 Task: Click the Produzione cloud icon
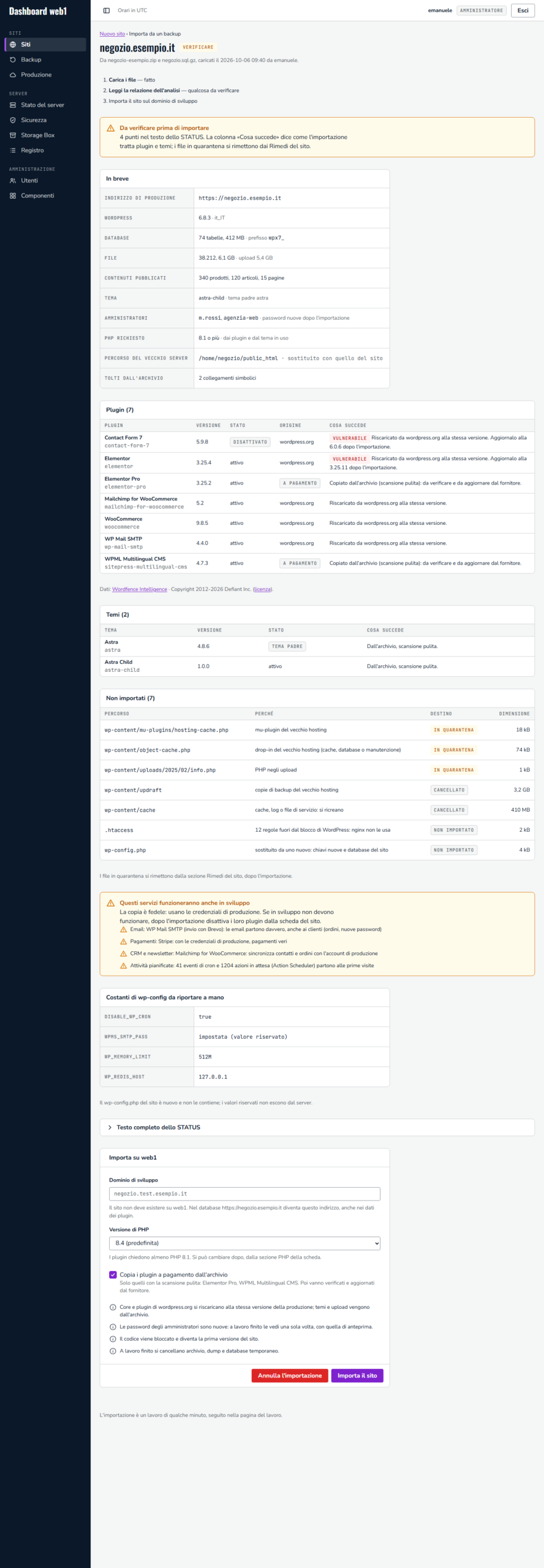13,75
